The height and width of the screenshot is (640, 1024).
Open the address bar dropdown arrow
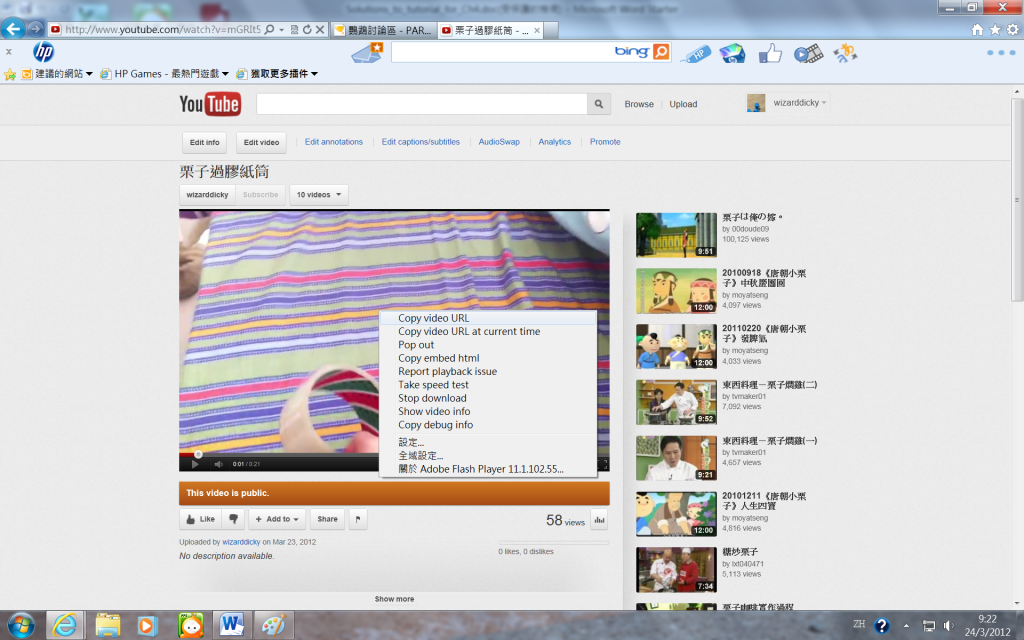tap(281, 29)
